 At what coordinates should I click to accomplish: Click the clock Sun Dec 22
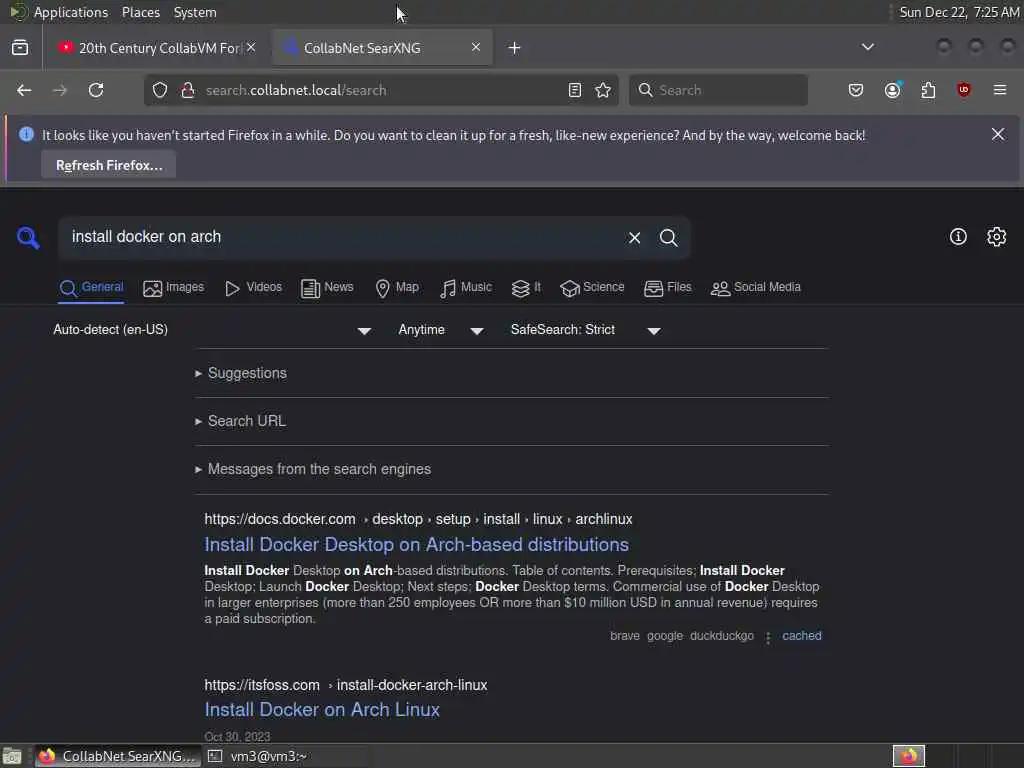click(959, 12)
